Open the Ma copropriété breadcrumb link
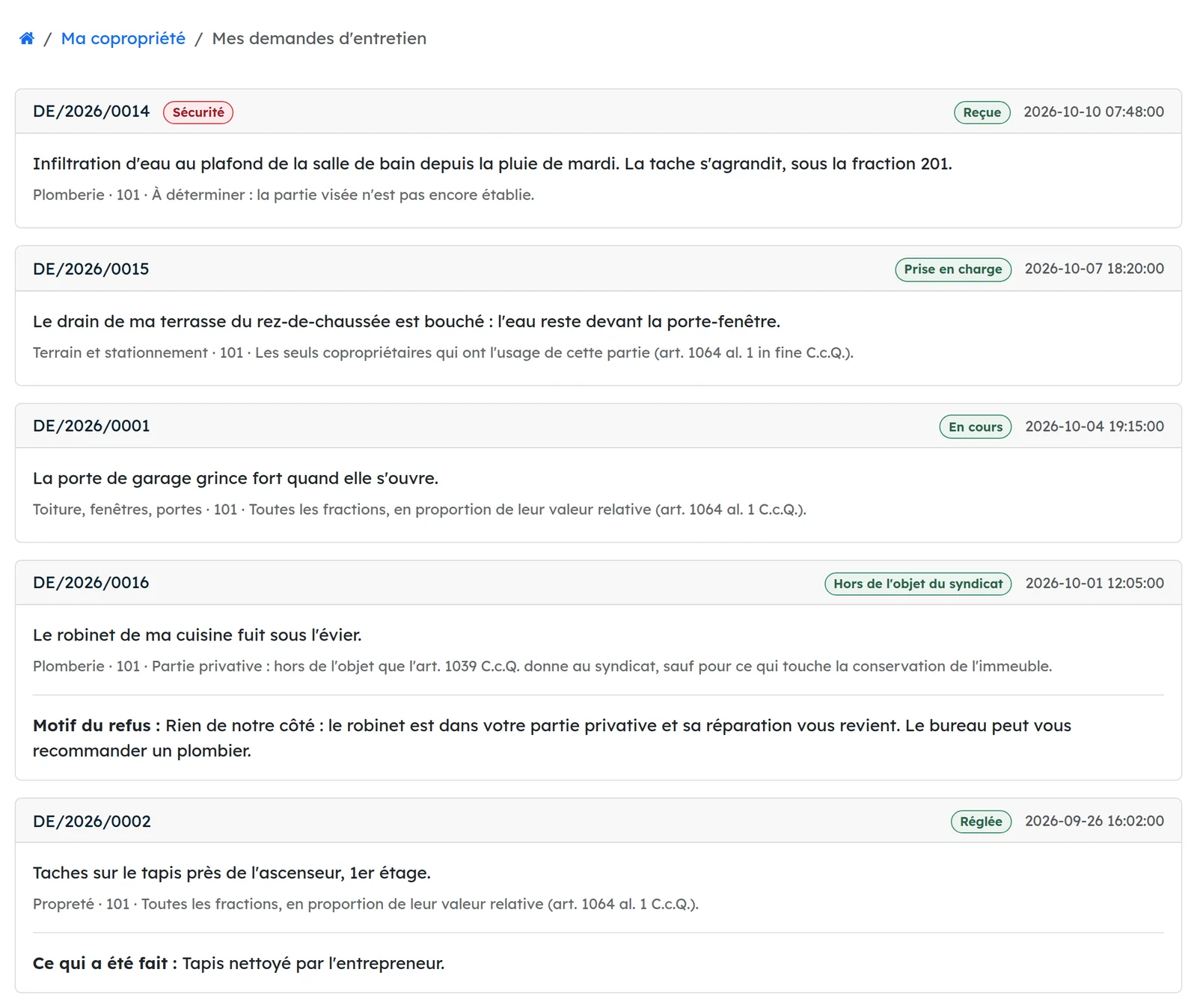This screenshot has height=1008, width=1197. 123,38
